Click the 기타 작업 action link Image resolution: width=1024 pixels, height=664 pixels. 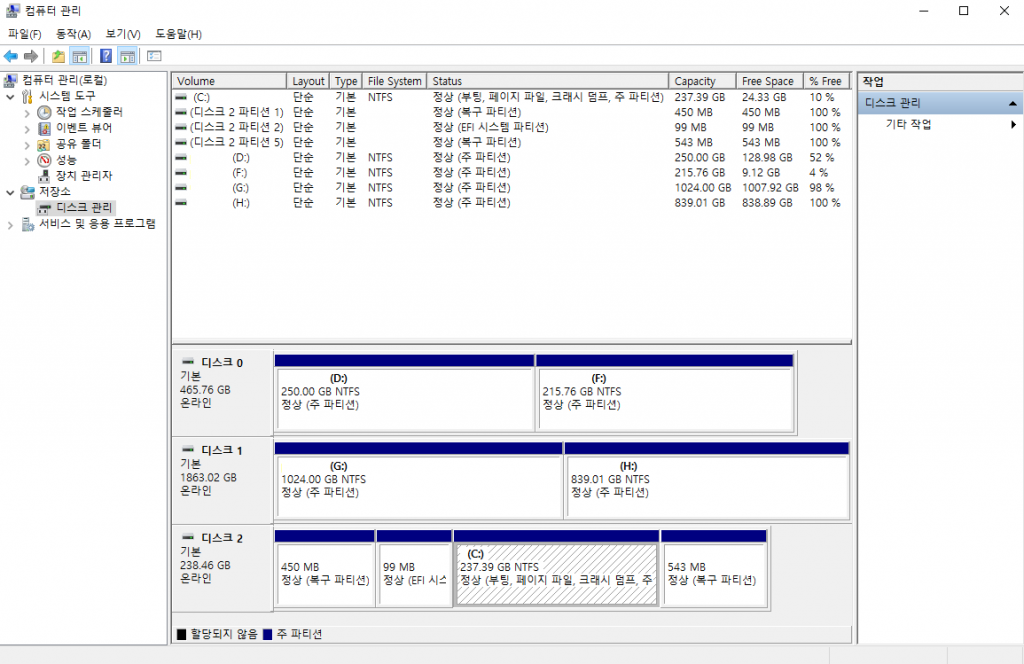click(x=908, y=124)
